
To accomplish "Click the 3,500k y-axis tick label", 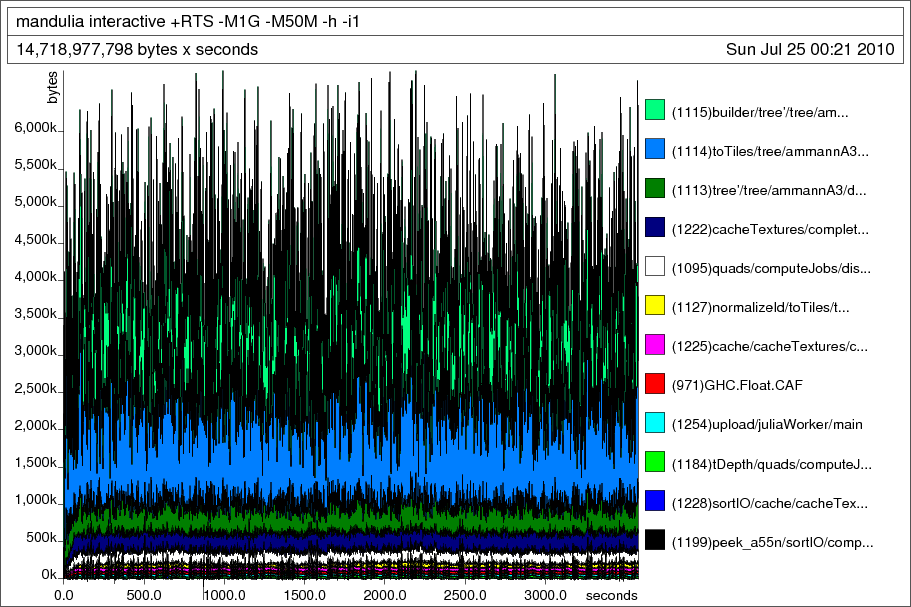I will (x=35, y=314).
